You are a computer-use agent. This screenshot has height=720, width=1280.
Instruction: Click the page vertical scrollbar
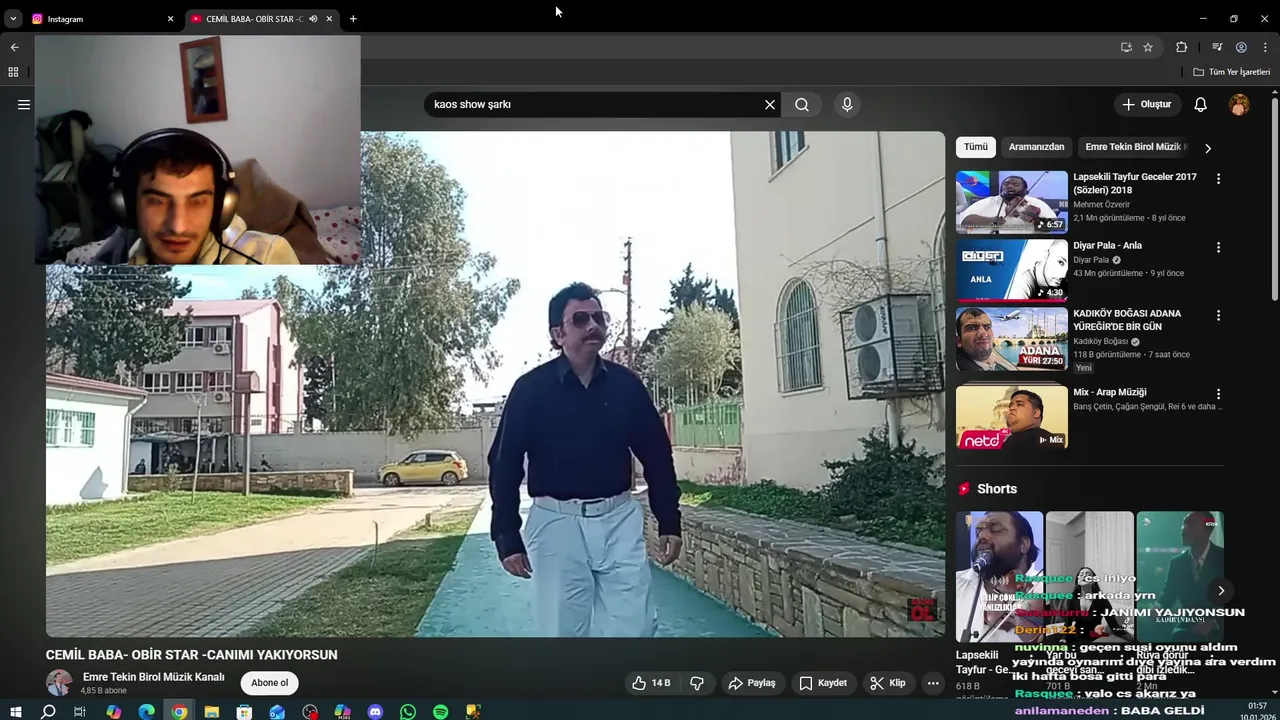(1275, 200)
